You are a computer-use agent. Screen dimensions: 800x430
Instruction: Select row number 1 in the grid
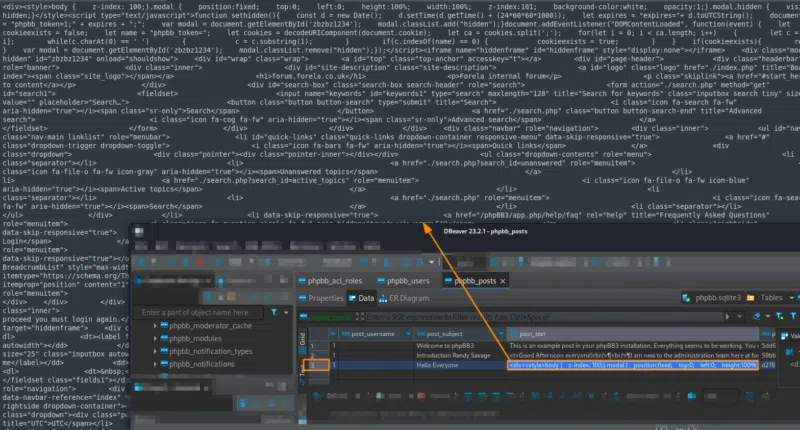317,346
